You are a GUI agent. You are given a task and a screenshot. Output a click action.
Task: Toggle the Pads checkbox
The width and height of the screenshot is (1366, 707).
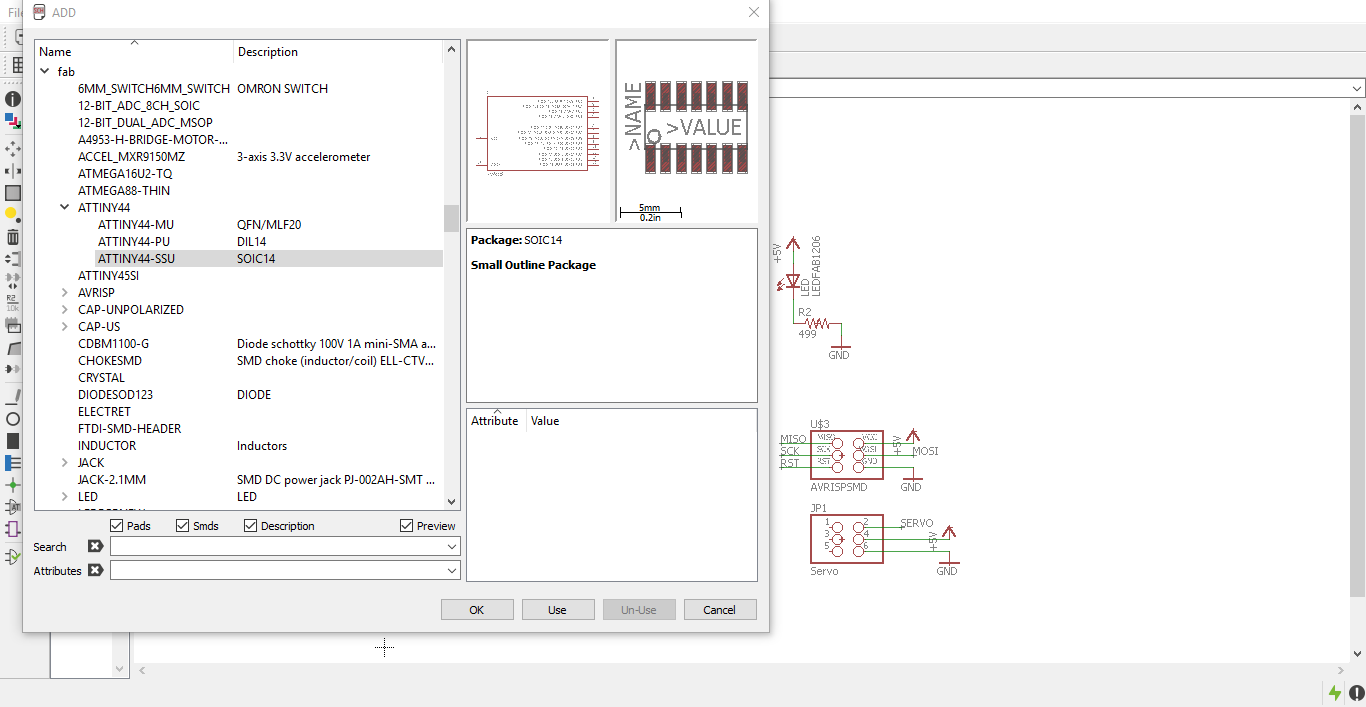(x=117, y=525)
